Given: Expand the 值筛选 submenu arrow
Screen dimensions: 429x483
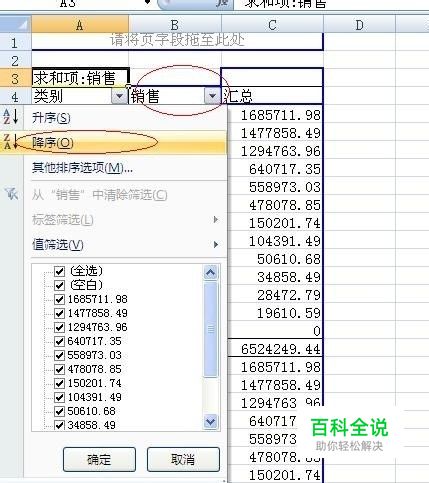Looking at the screenshot, I should [x=216, y=245].
